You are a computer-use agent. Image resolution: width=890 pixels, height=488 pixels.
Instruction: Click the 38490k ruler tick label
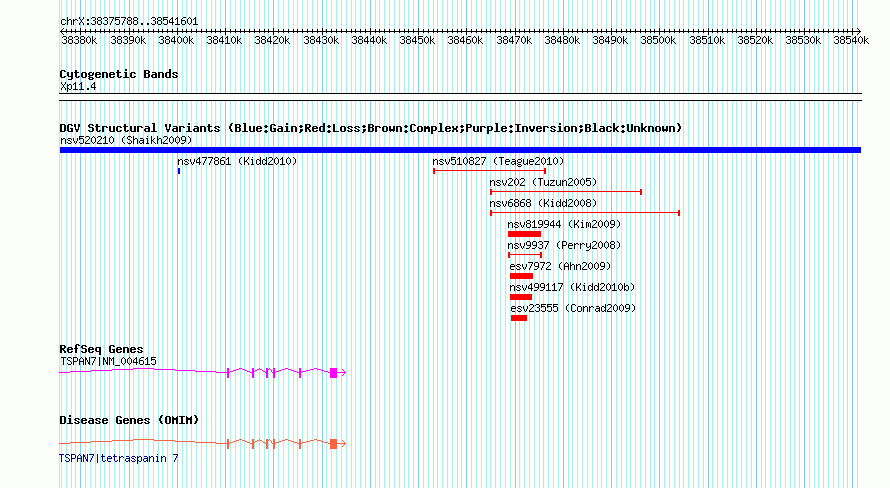coord(610,40)
